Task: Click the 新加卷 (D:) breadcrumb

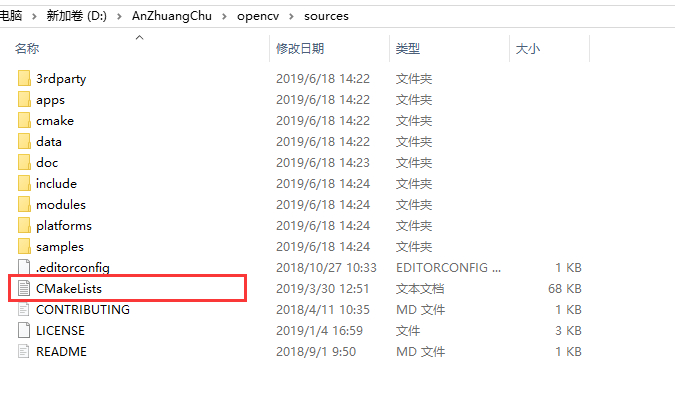Action: tap(77, 16)
